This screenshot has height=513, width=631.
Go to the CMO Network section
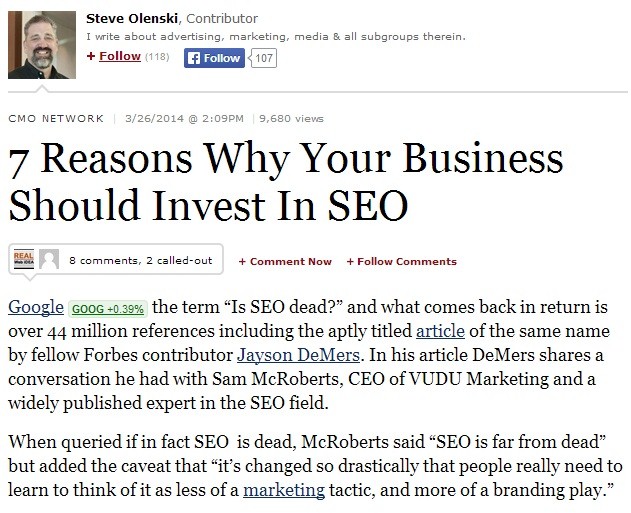(55, 119)
